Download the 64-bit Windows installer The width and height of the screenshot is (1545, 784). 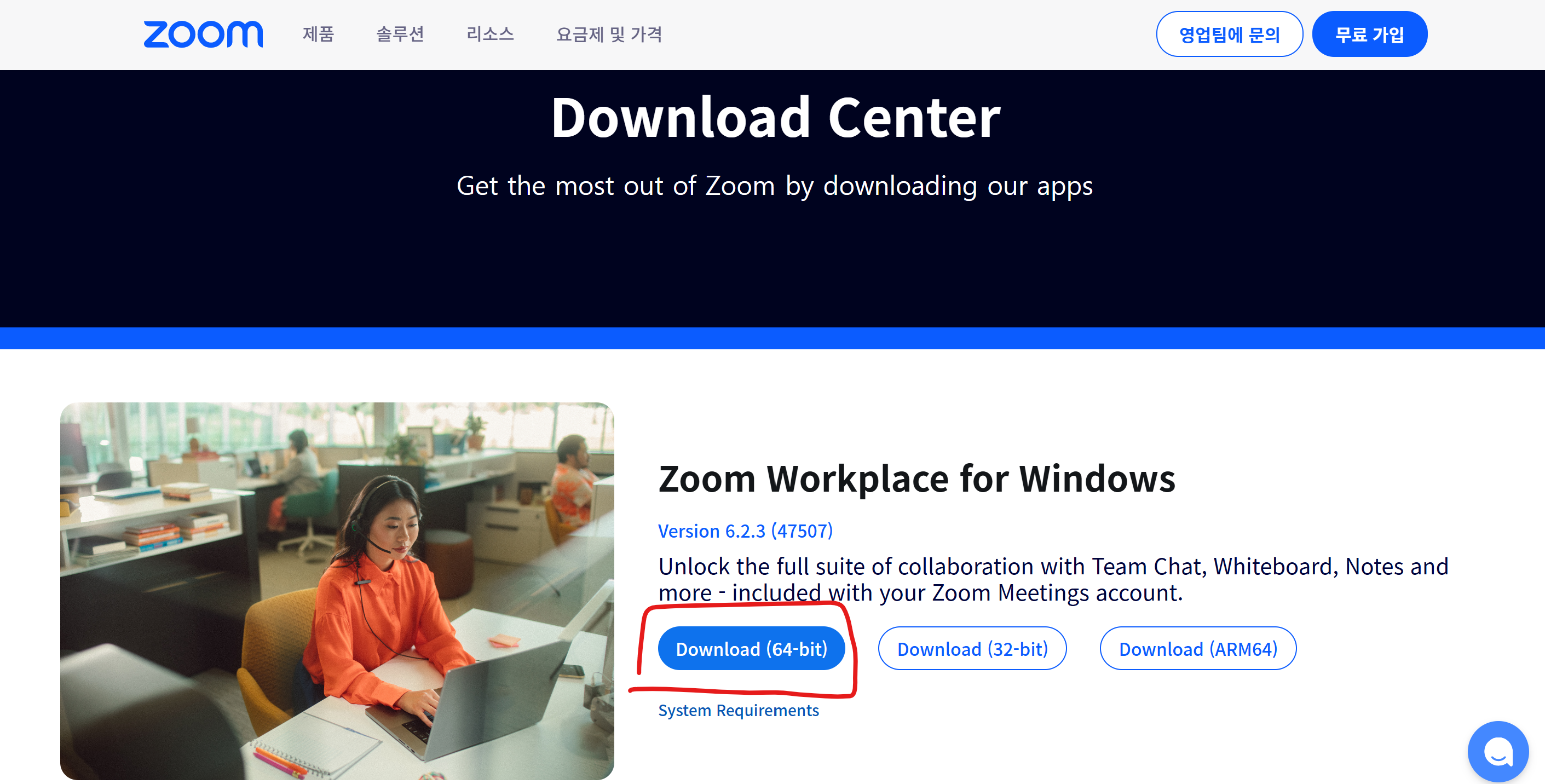(751, 648)
